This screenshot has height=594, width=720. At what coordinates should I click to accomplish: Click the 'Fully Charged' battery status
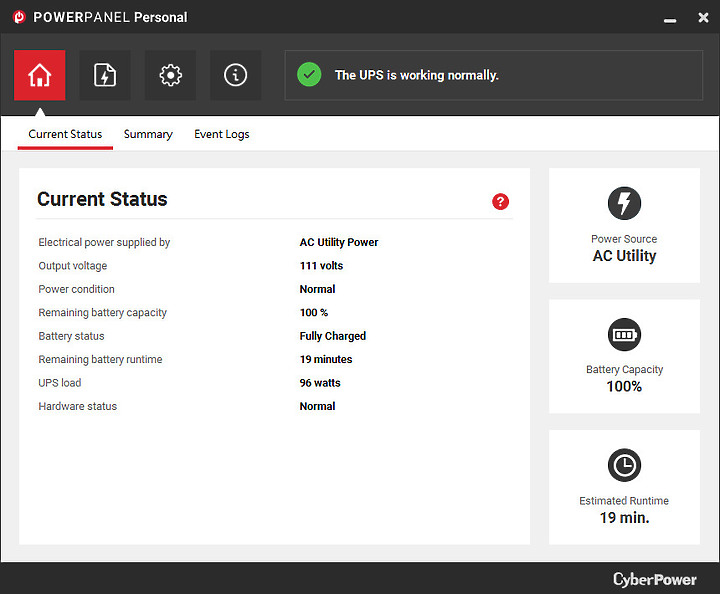click(332, 336)
